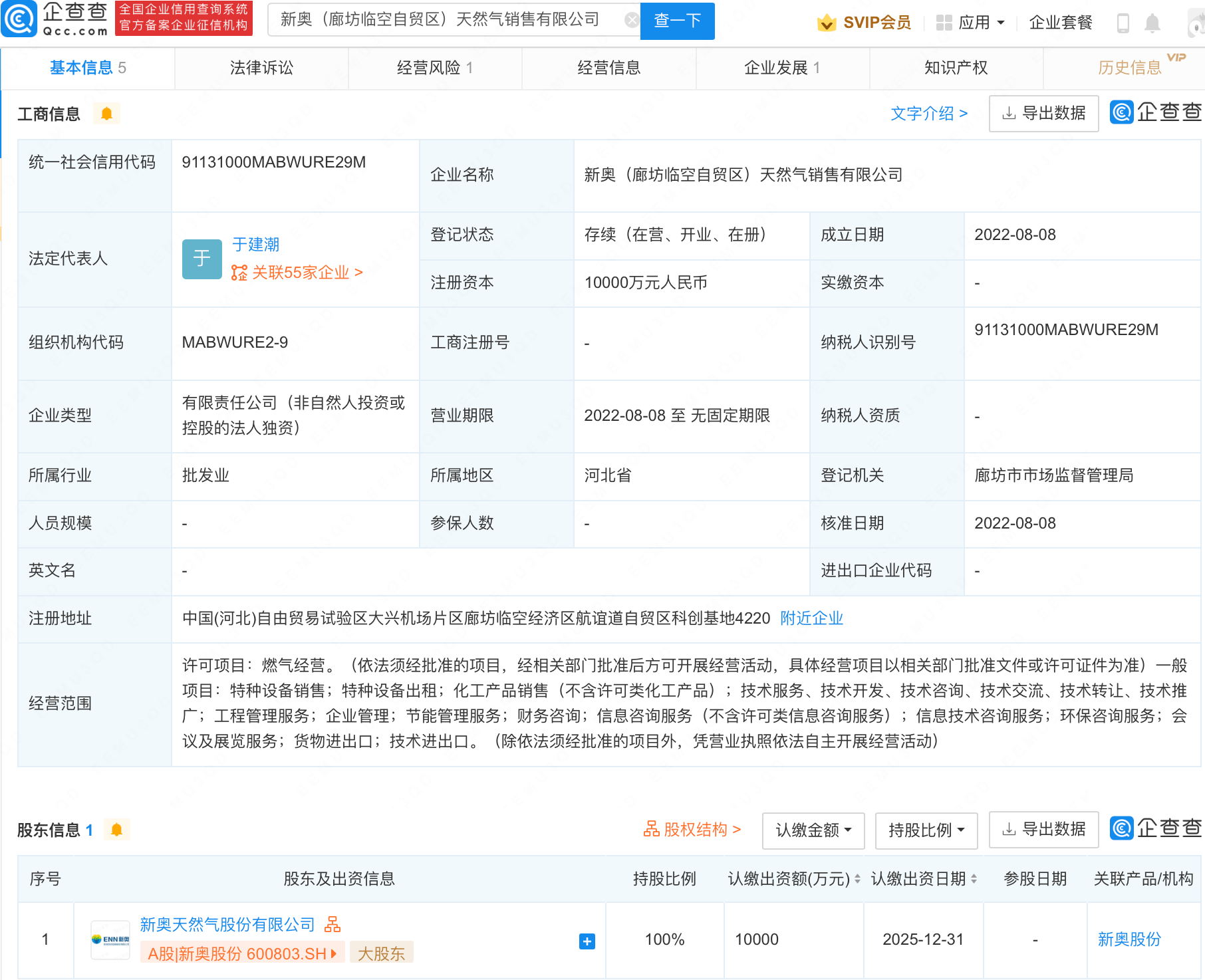
Task: Click the avatar tile of 于建潮
Action: coord(202,259)
